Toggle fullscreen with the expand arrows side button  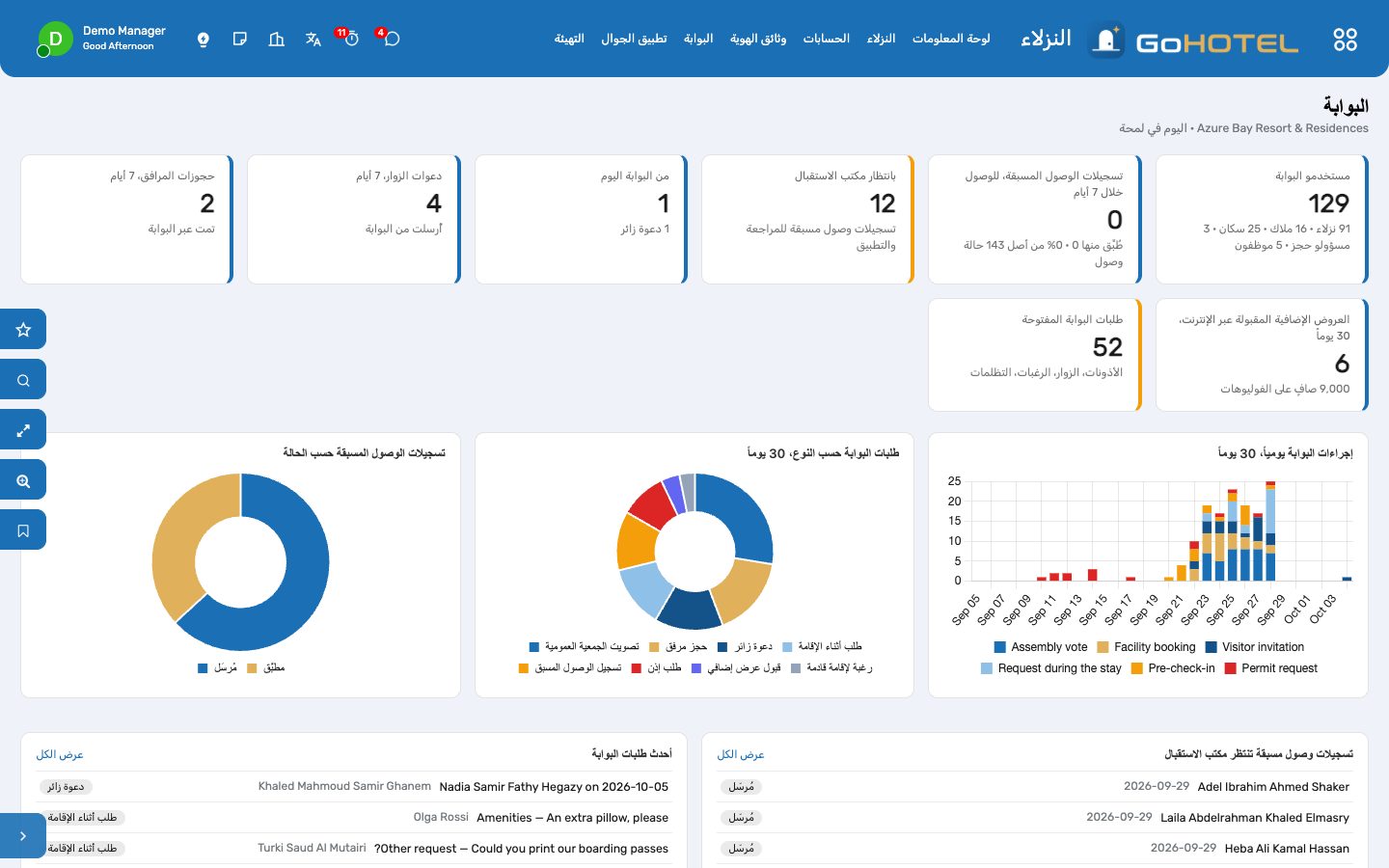[23, 429]
